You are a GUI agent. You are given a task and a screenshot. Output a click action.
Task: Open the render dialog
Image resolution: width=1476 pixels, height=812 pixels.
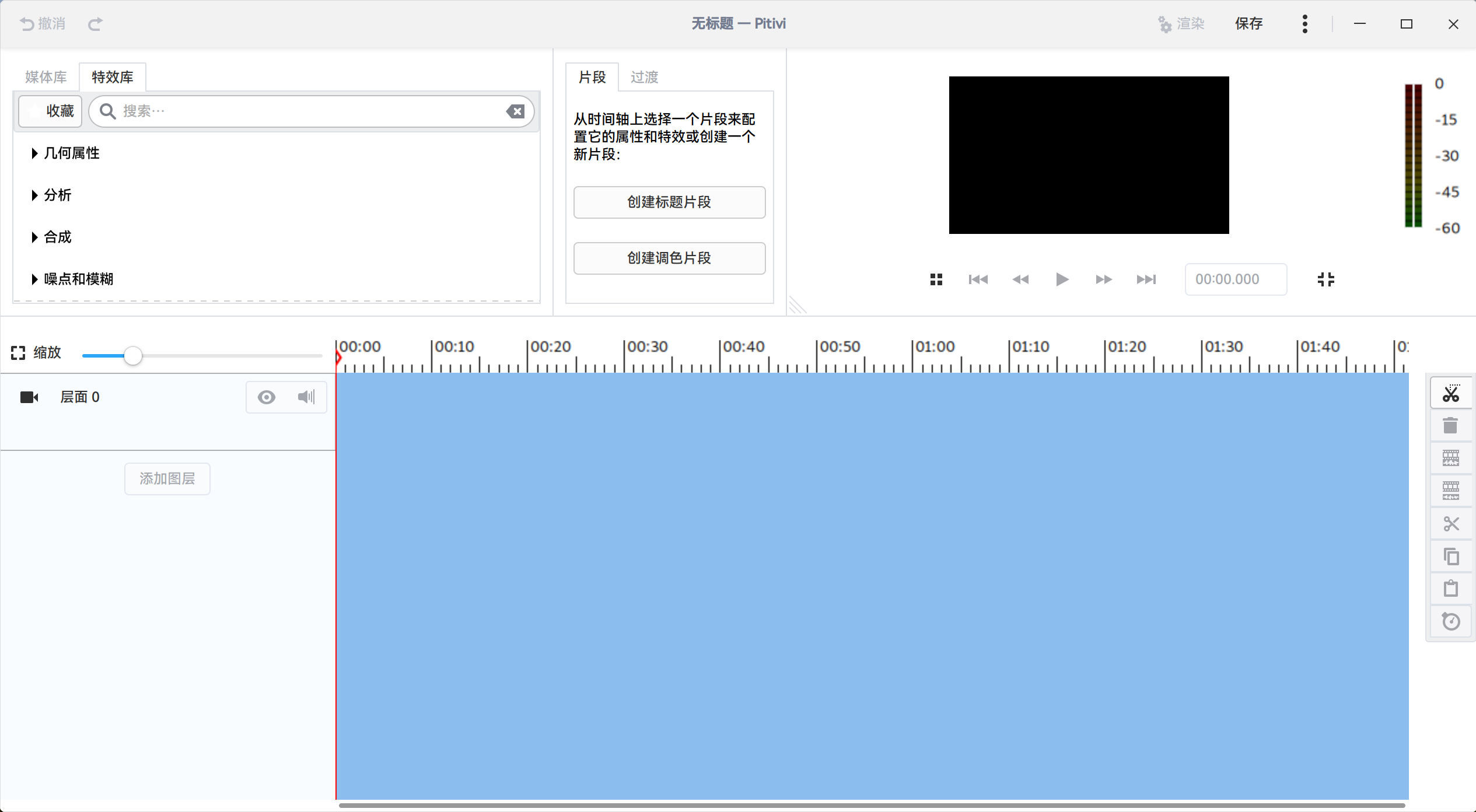[1182, 23]
